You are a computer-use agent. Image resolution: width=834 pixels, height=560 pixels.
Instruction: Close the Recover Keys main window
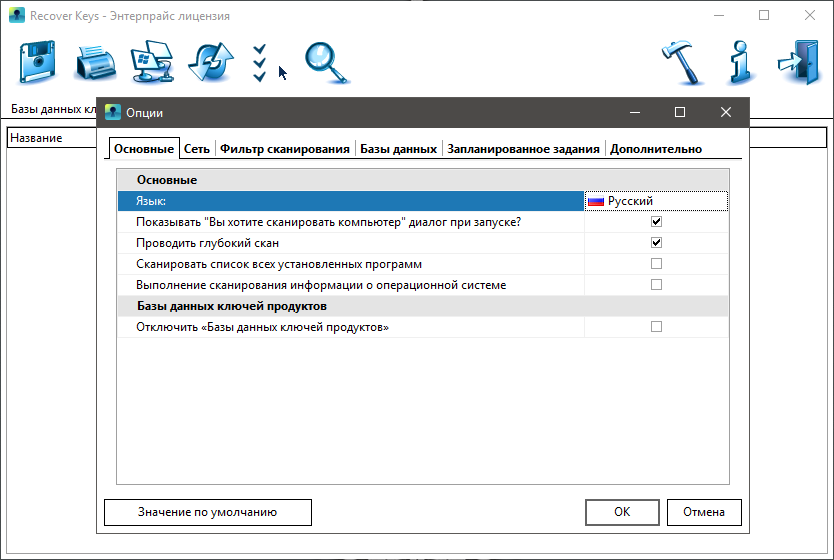pos(810,15)
